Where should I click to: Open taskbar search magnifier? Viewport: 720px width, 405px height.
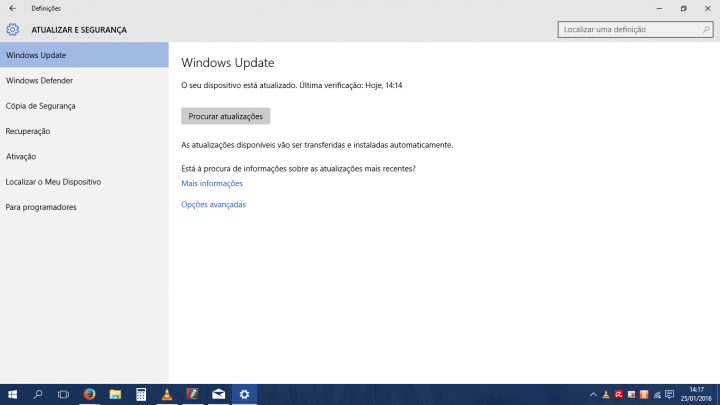38,394
